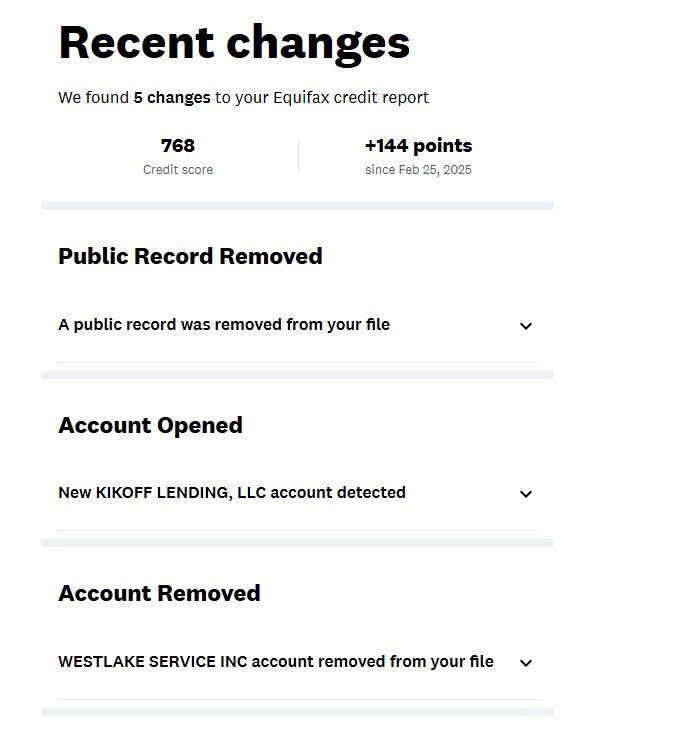Image resolution: width=678 pixels, height=745 pixels.
Task: Click the 768 credit score number
Action: pyautogui.click(x=178, y=146)
